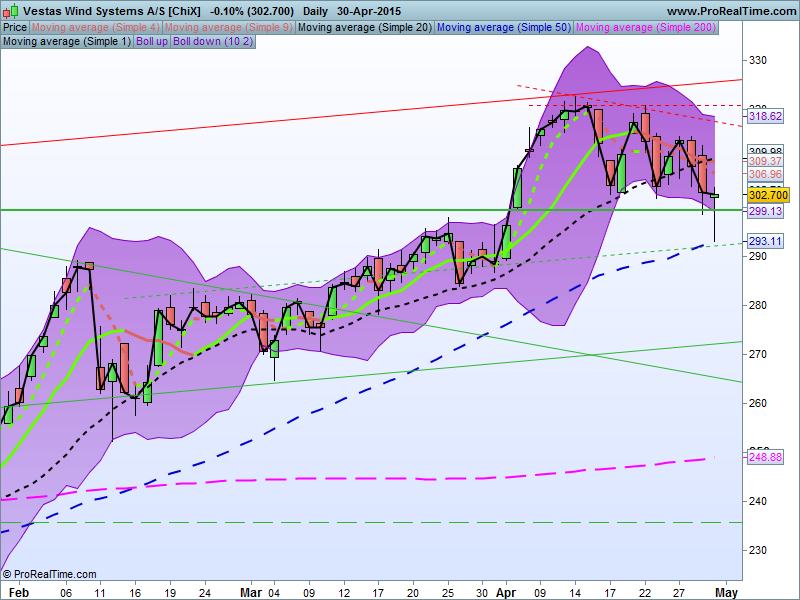
Task: Click the magenta 248.88 value tag
Action: pos(765,457)
